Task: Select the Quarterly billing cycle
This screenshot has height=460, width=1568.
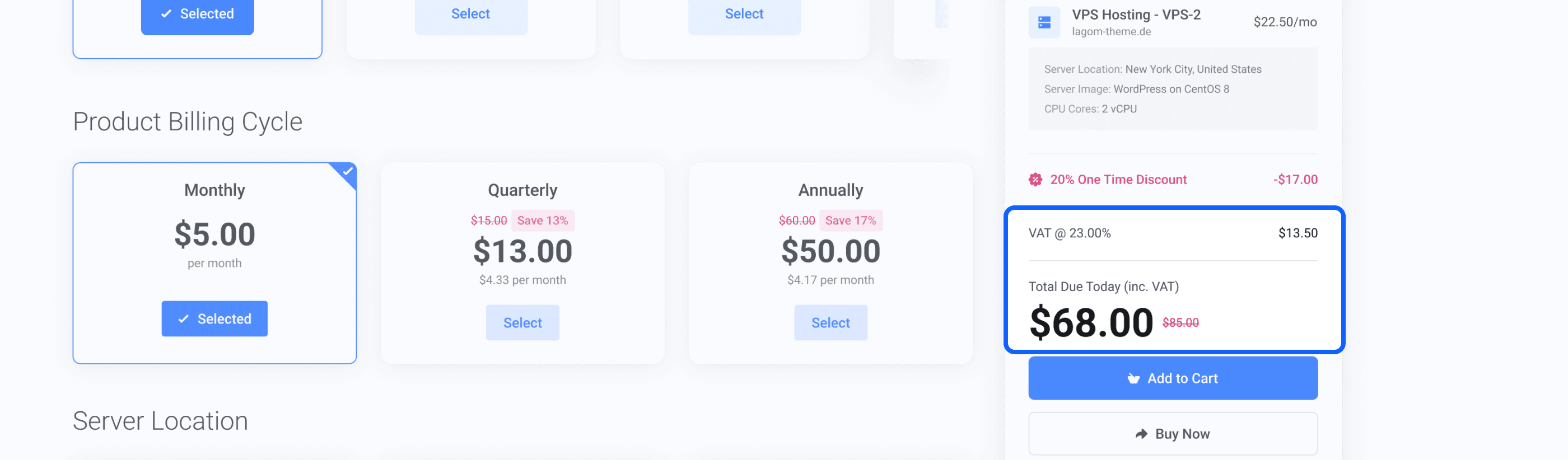Action: pyautogui.click(x=522, y=322)
